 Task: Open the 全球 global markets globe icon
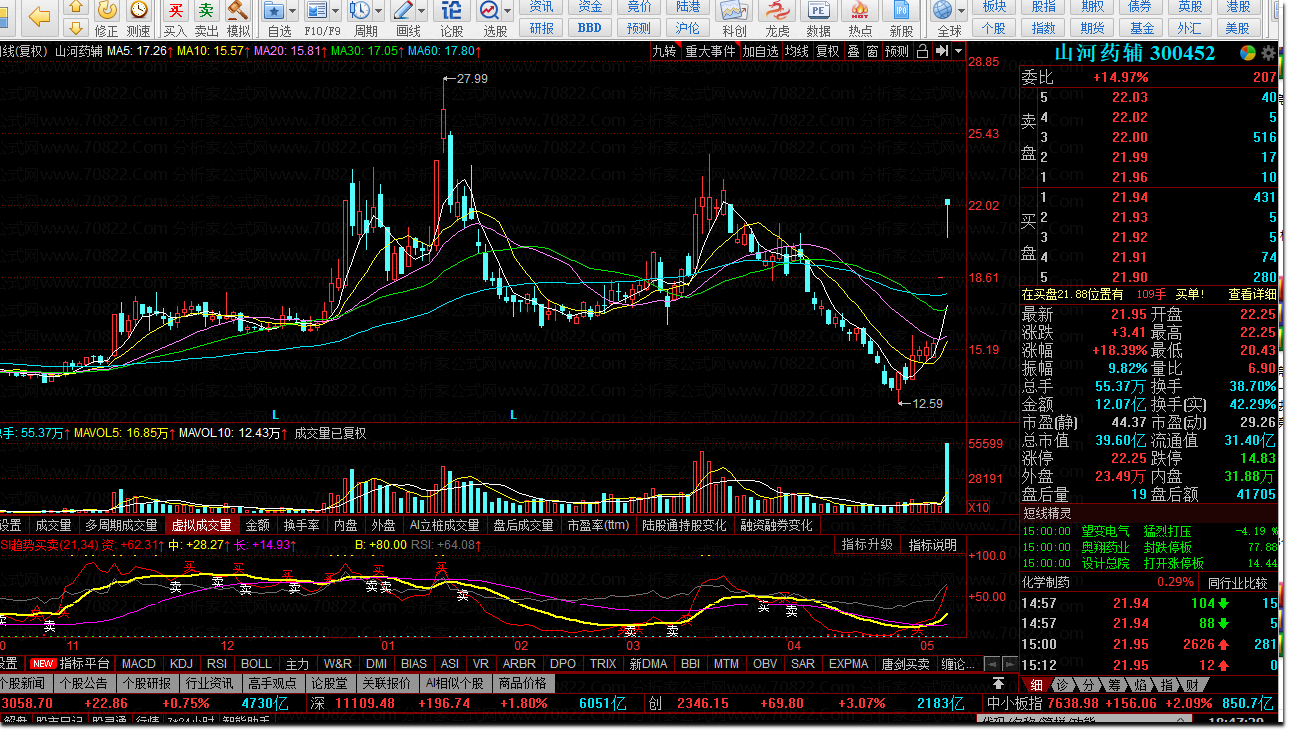coord(942,11)
